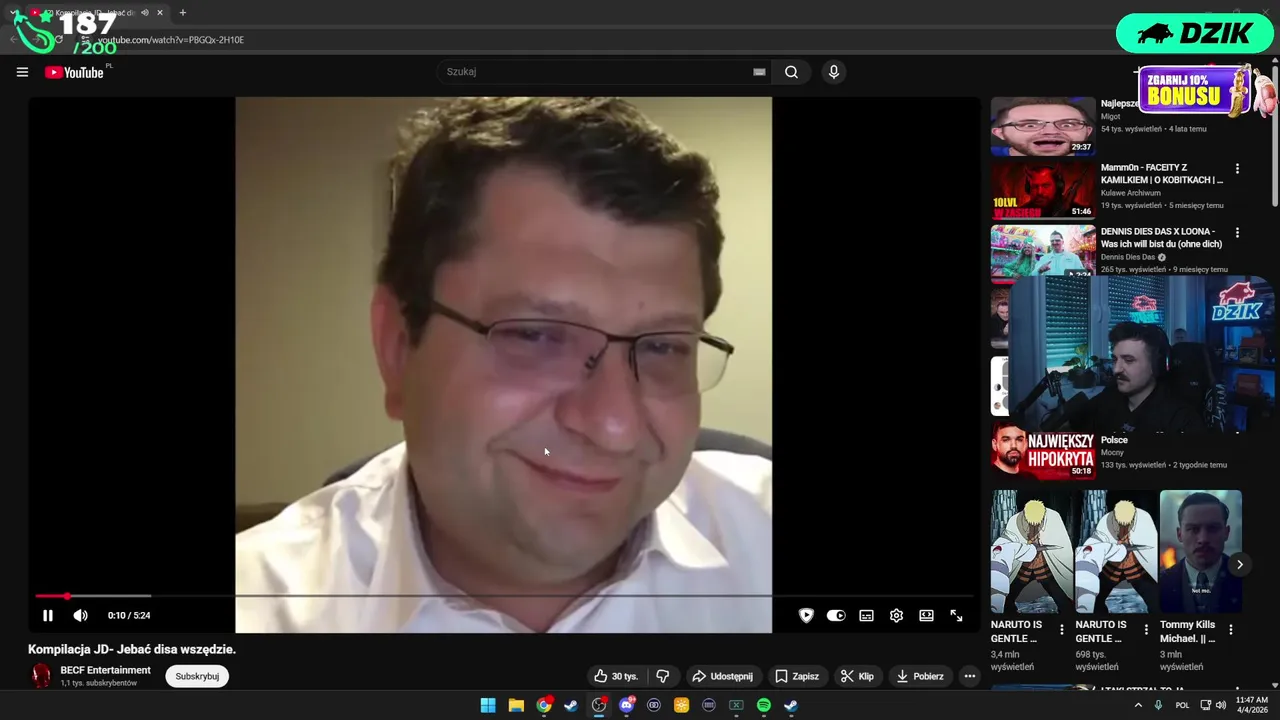Show next Shorts with the right arrow
The width and height of the screenshot is (1280, 720).
pyautogui.click(x=1239, y=565)
